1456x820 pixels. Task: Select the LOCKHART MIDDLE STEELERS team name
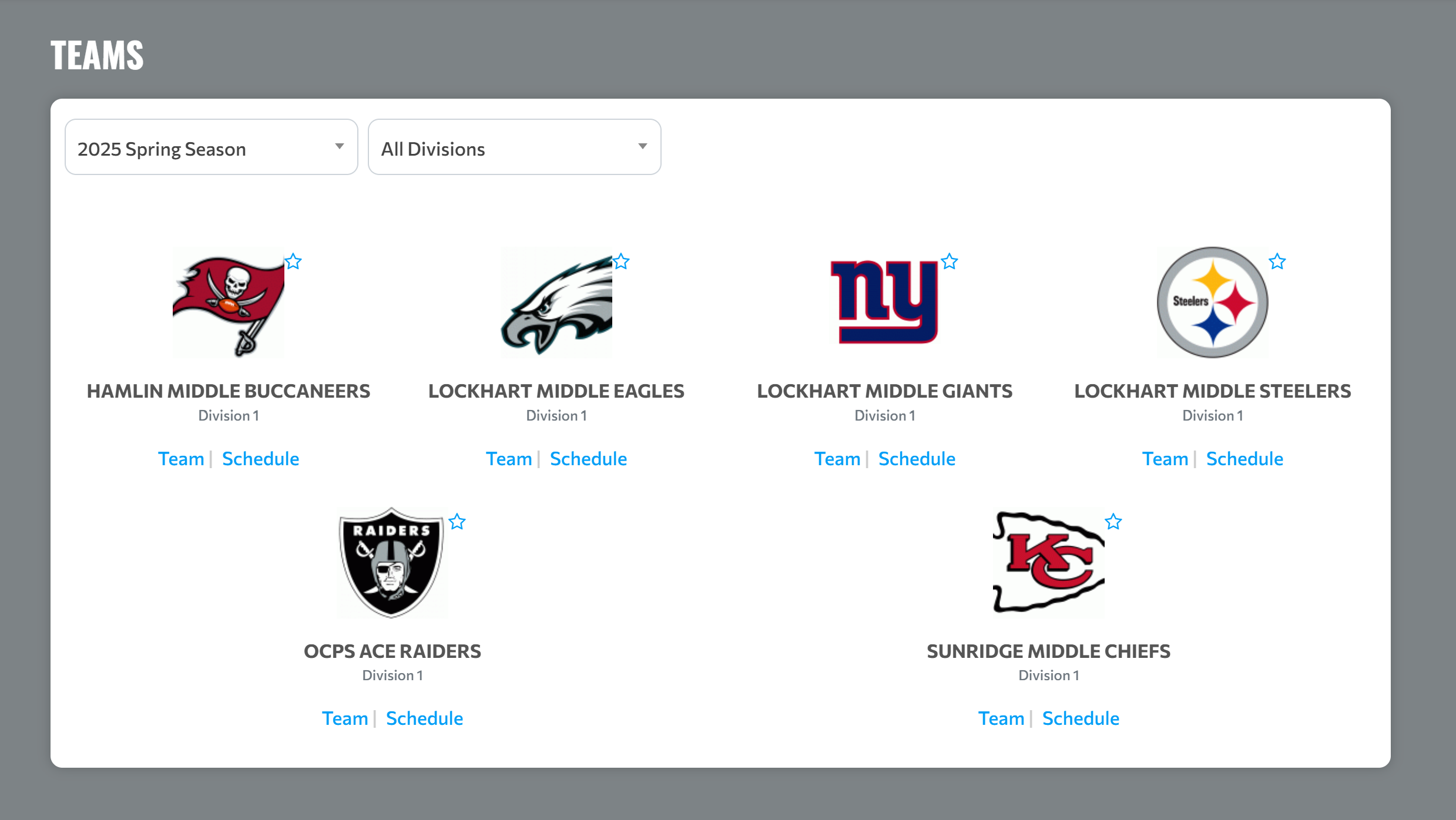(x=1213, y=391)
